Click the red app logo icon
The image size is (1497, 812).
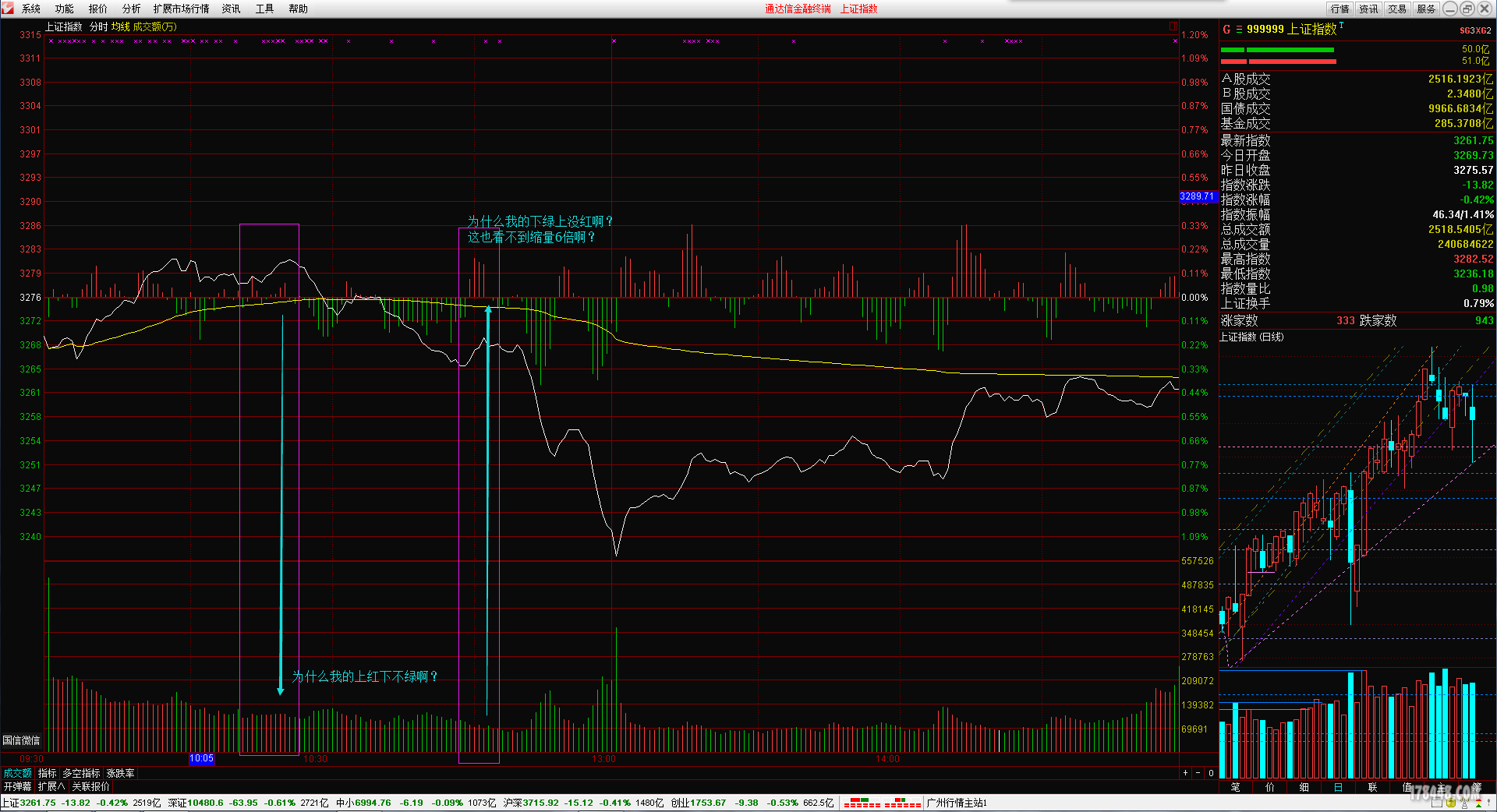click(x=8, y=8)
